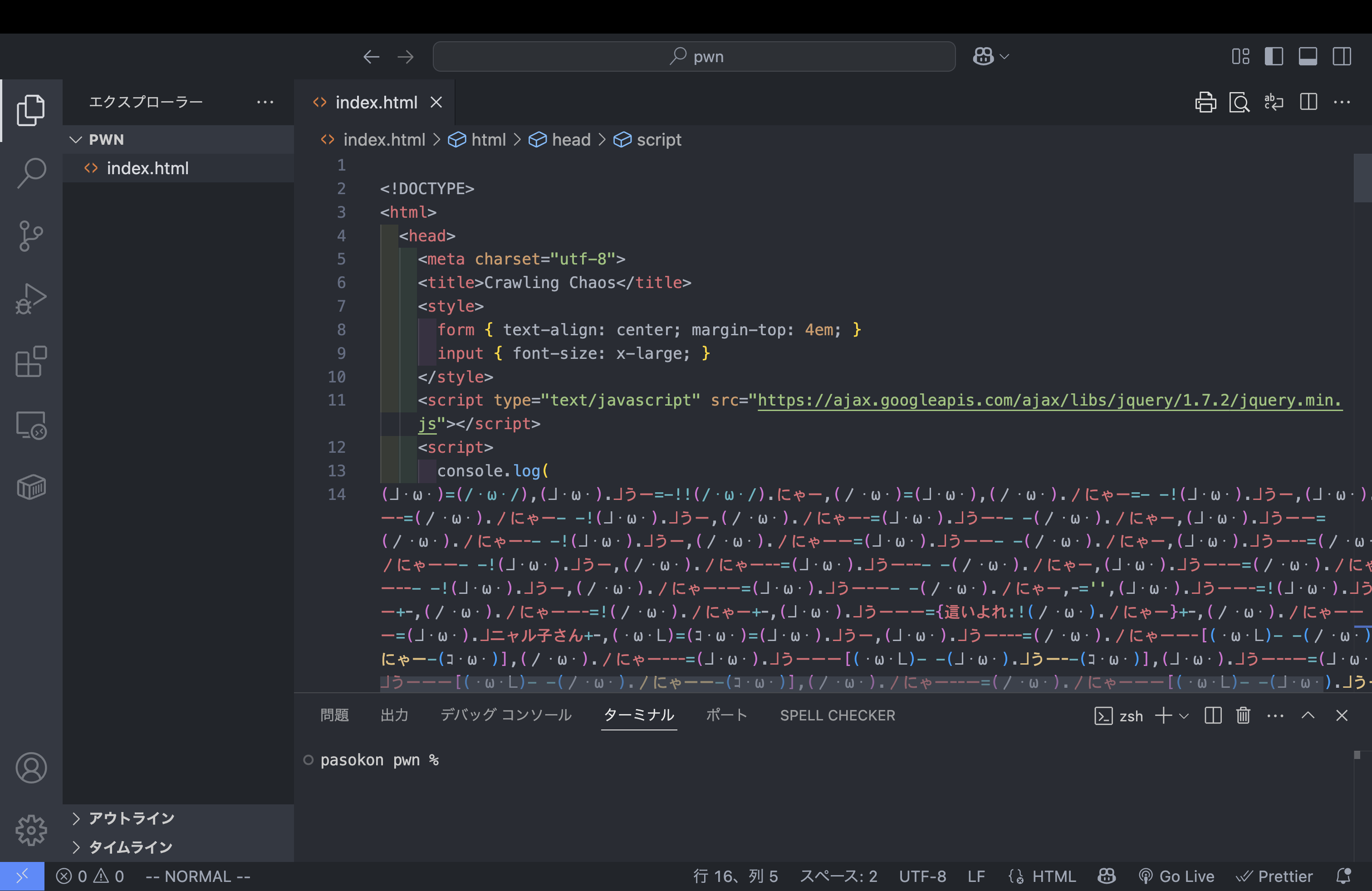This screenshot has width=1372, height=891.
Task: Open the Search view in the activity bar
Action: point(31,172)
